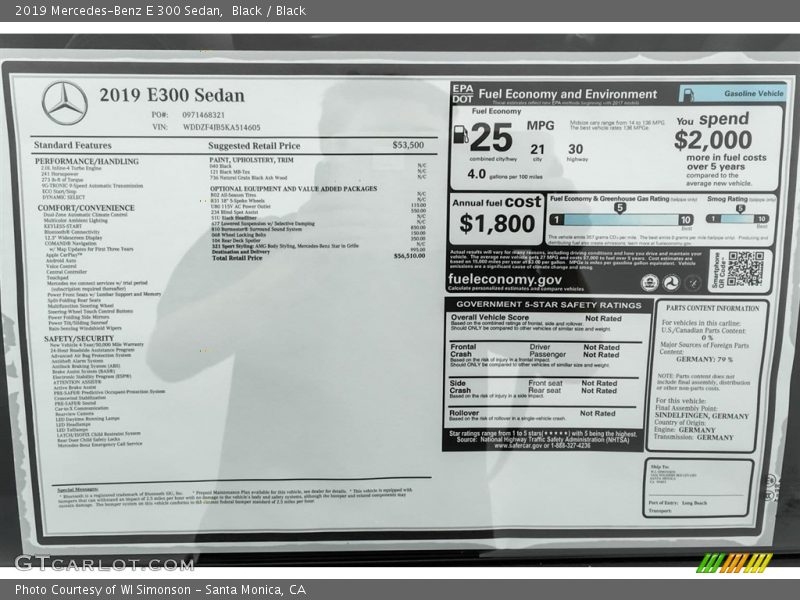
Task: Click 'SINDELFINGEN, GERMANY' assembly point
Action: (702, 416)
